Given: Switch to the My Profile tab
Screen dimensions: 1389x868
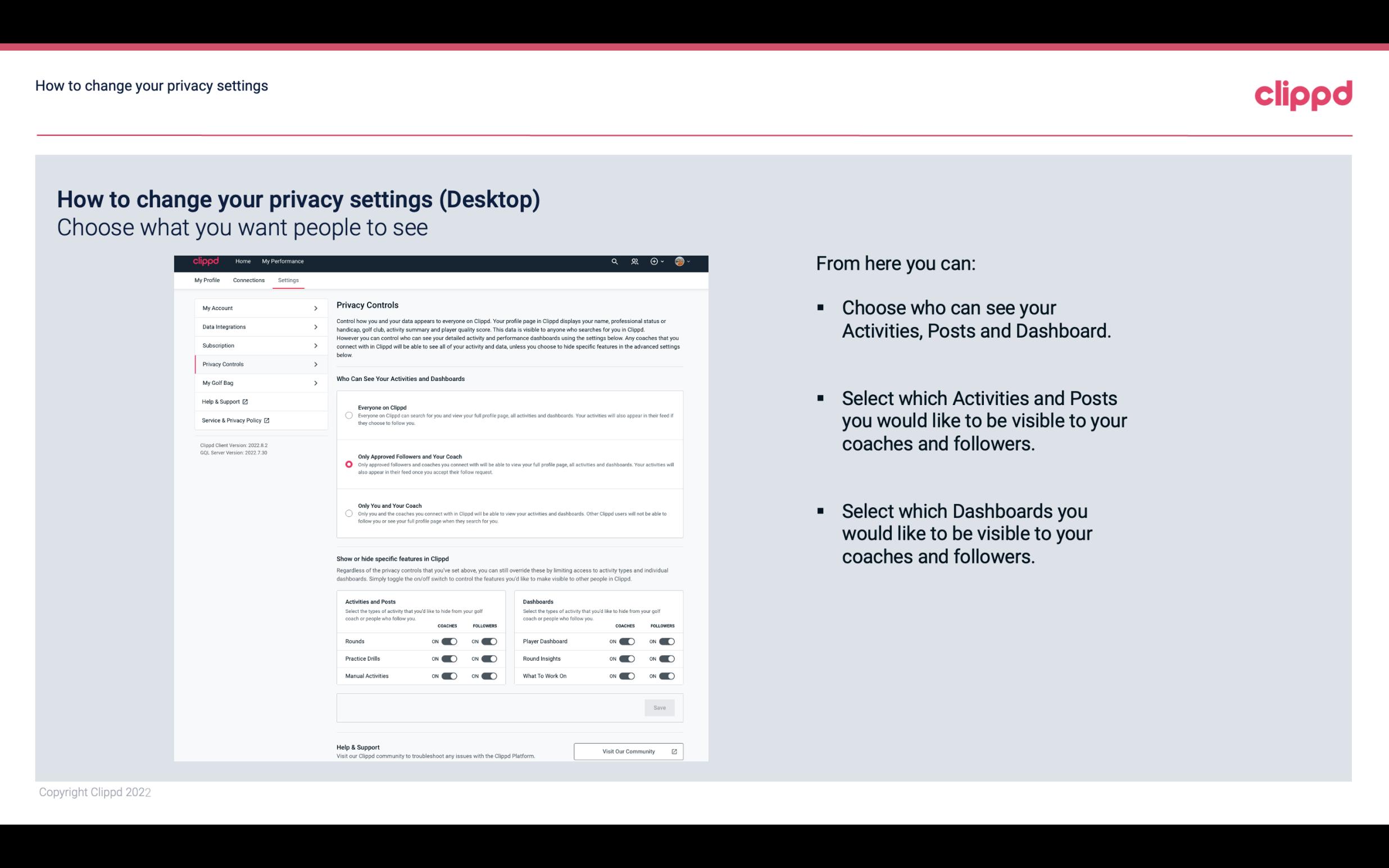Looking at the screenshot, I should pos(207,280).
